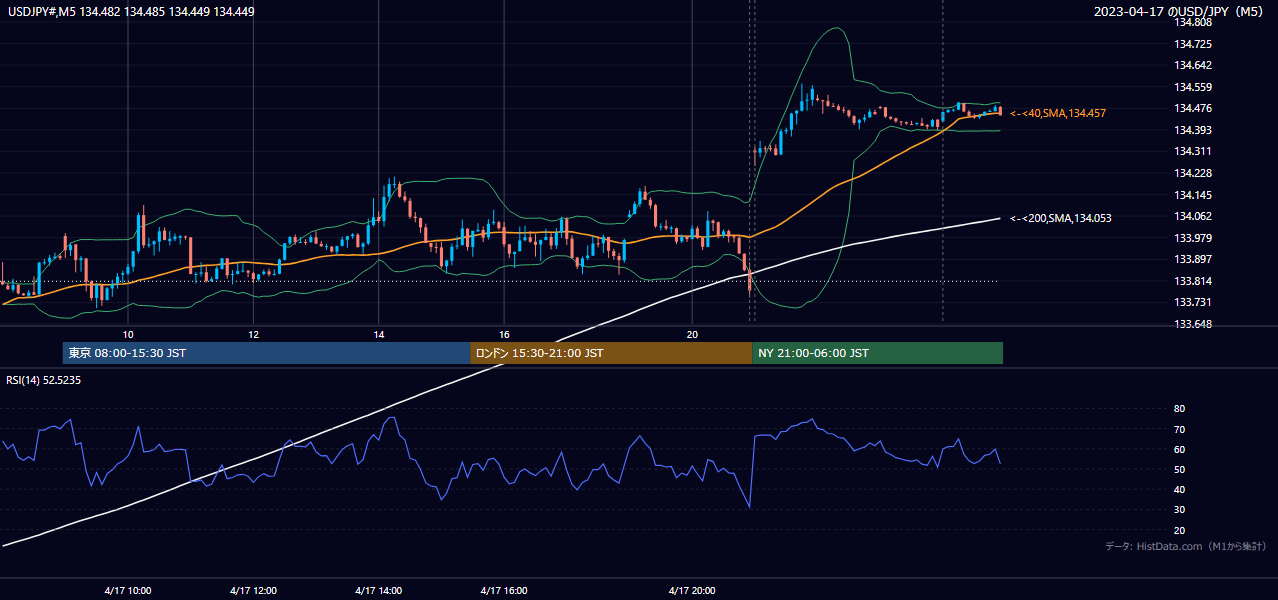Click the 4/17 14:00 bottom date label
1278x600 pixels.
pyautogui.click(x=378, y=590)
